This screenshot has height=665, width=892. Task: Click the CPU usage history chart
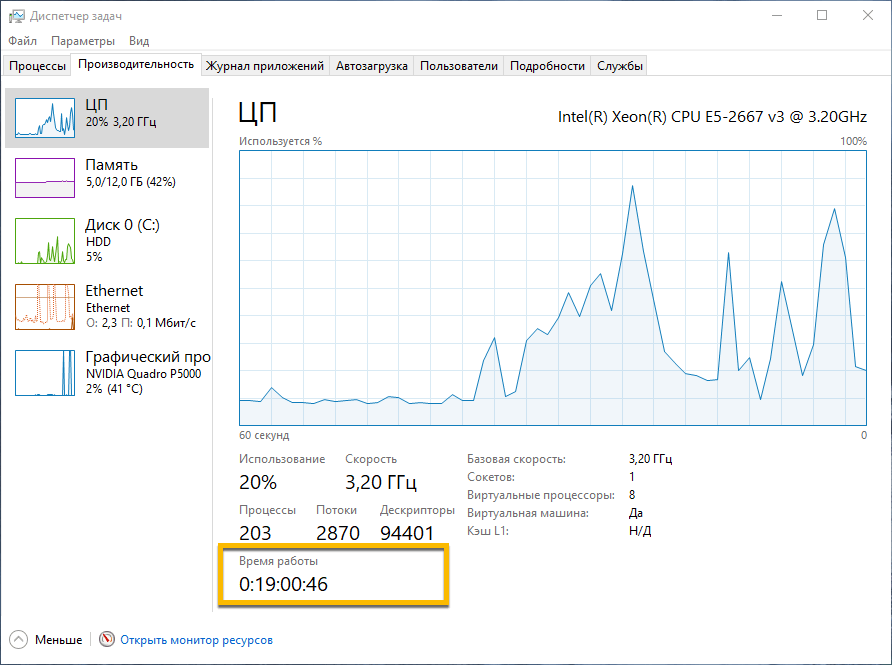click(552, 288)
